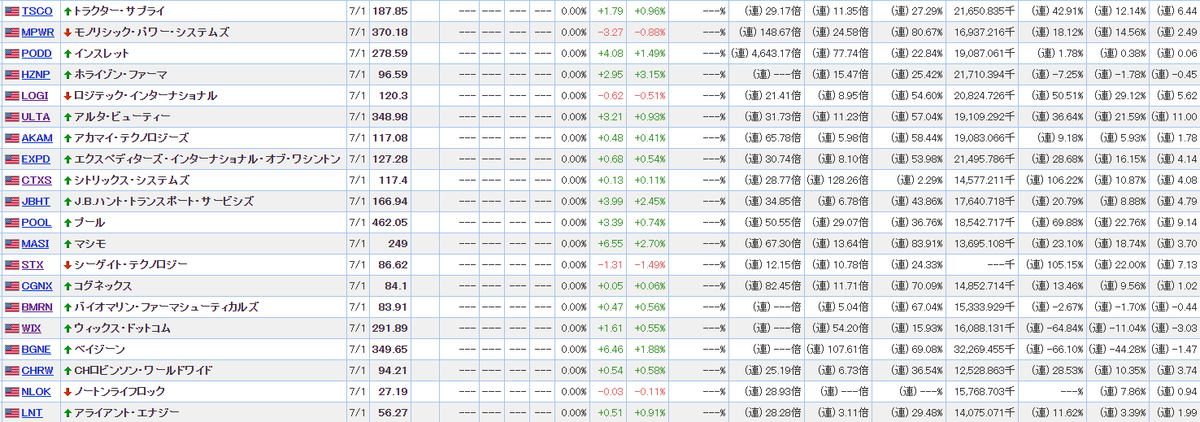The image size is (1200, 422).
Task: Open the LOGI ticker link
Action: [x=36, y=95]
